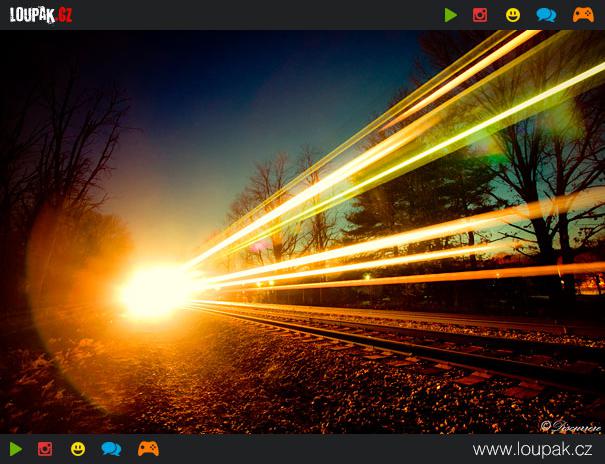Open the Instagram icon in the top bar
Image resolution: width=605 pixels, height=464 pixels.
point(480,15)
